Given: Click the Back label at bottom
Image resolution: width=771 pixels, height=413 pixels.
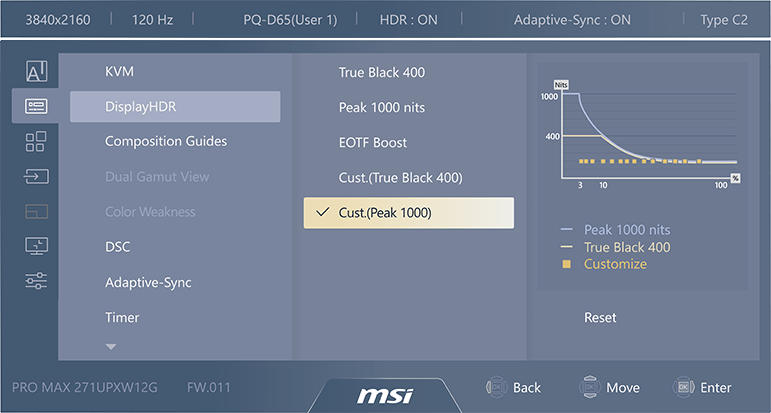Looking at the screenshot, I should coord(527,387).
